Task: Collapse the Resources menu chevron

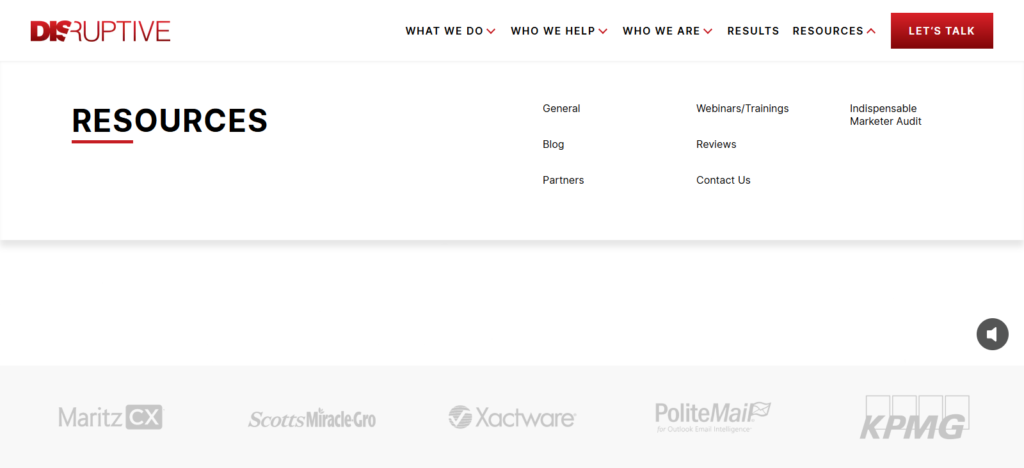Action: [871, 31]
